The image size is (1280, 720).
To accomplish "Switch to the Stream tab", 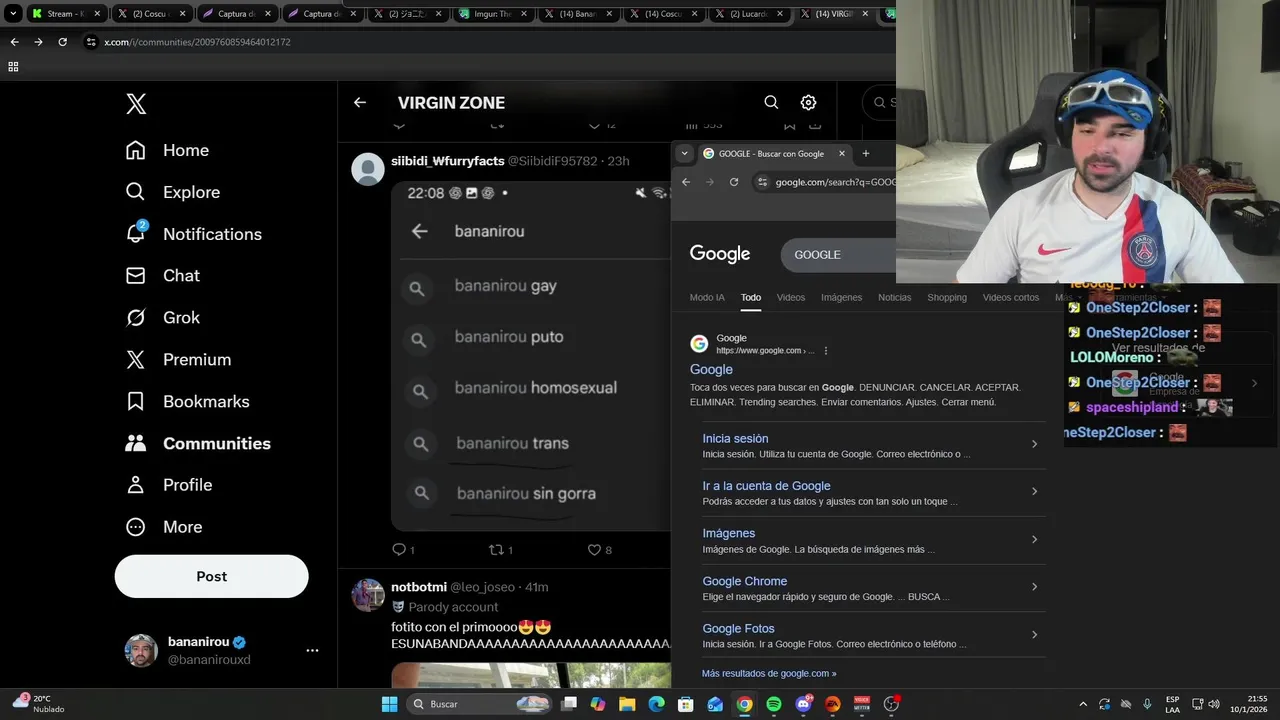I will [64, 14].
